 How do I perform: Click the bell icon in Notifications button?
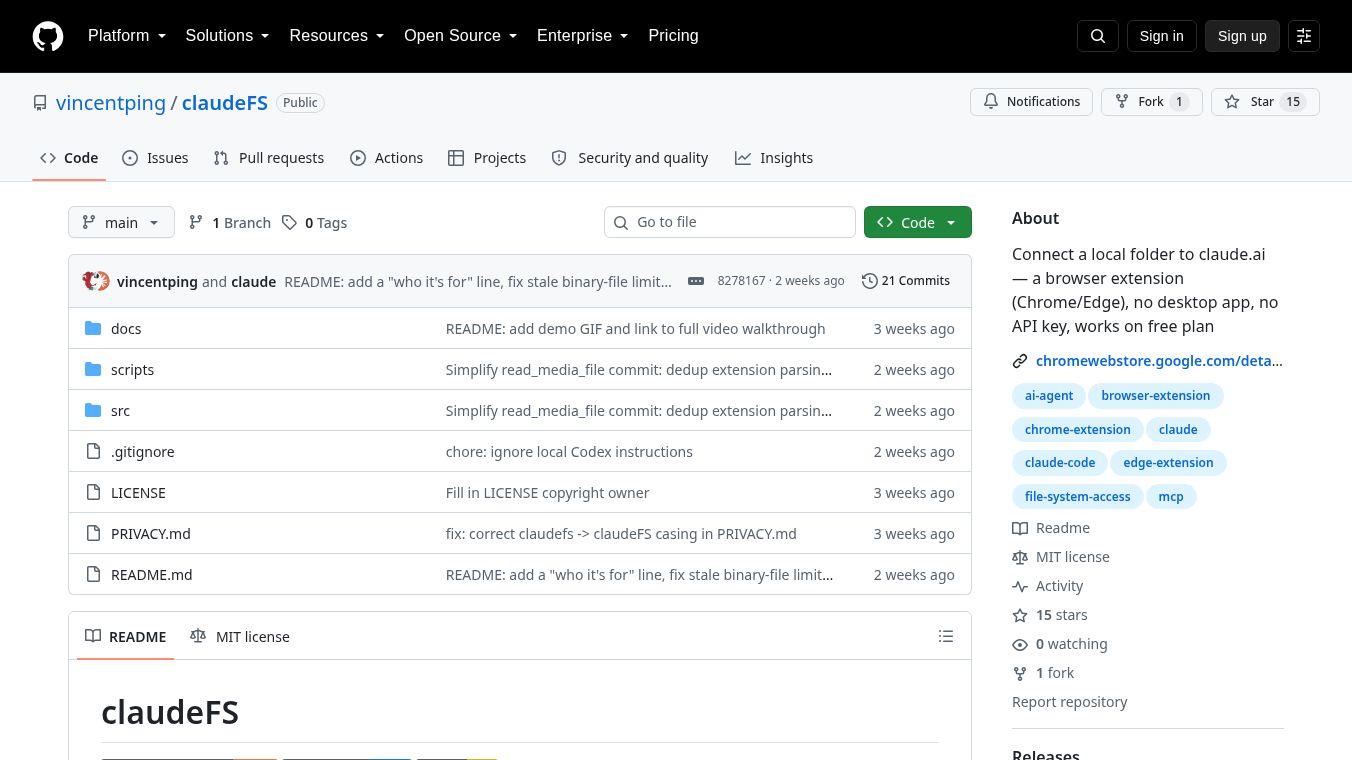(991, 102)
